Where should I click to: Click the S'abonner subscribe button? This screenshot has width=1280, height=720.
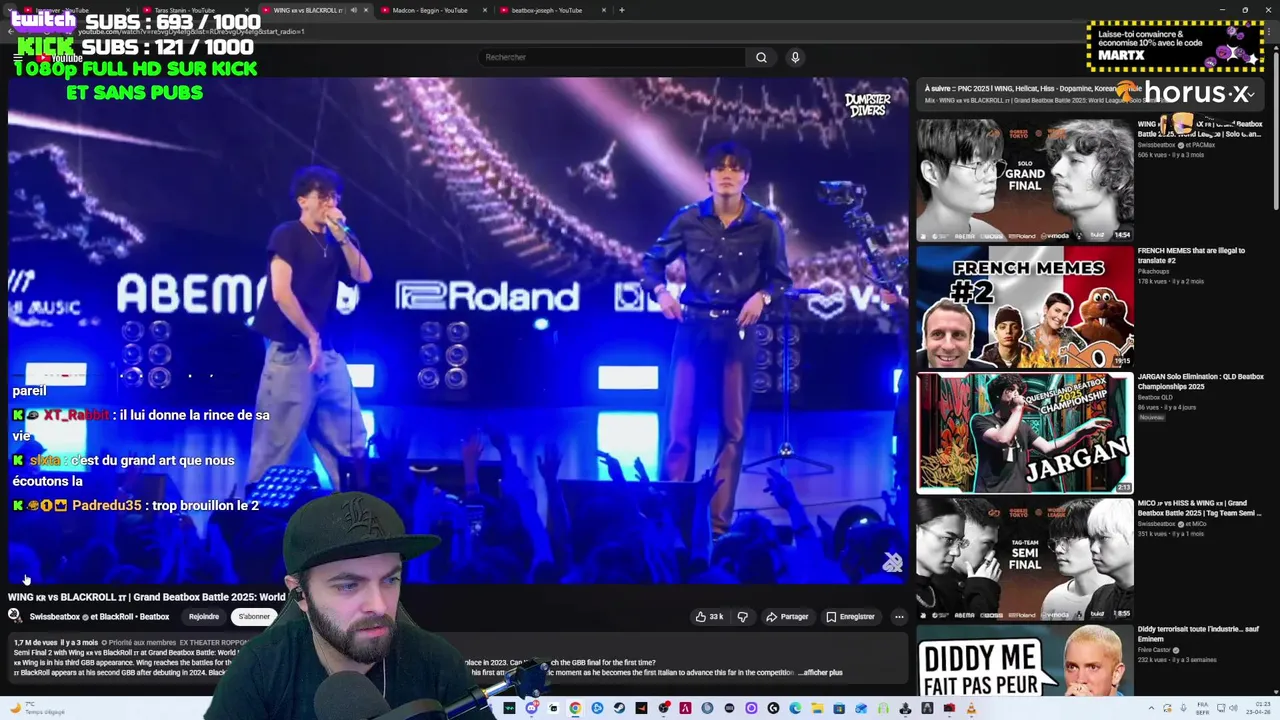(x=254, y=617)
